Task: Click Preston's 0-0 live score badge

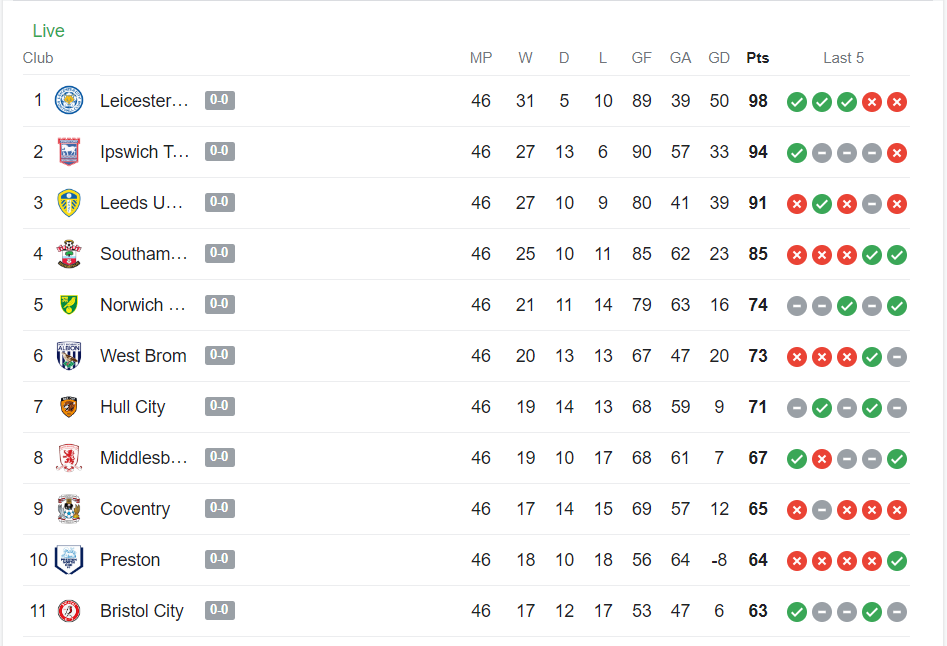Action: click(220, 559)
